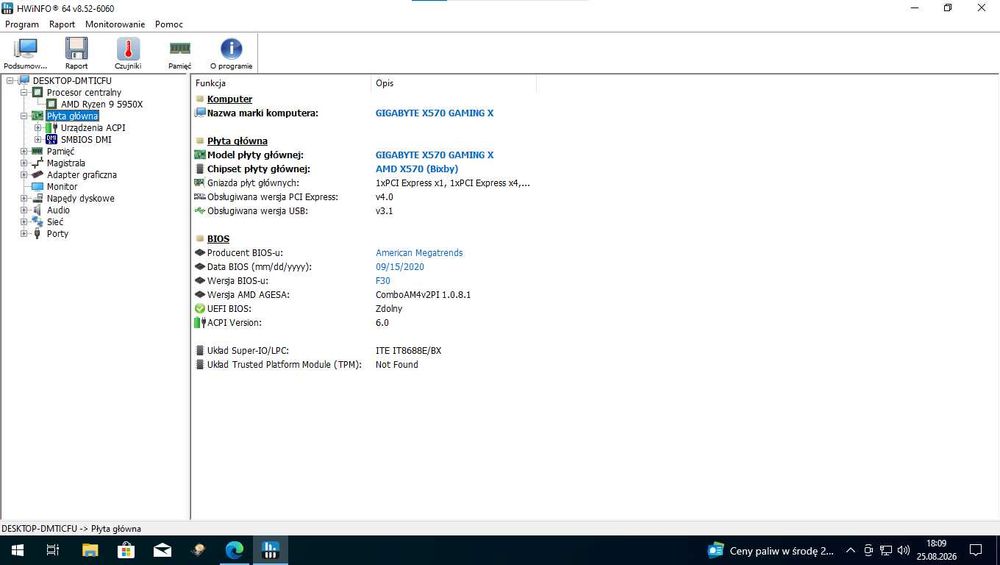1000x565 pixels.
Task: Click the Monitor tree icon
Action: pyautogui.click(x=38, y=186)
